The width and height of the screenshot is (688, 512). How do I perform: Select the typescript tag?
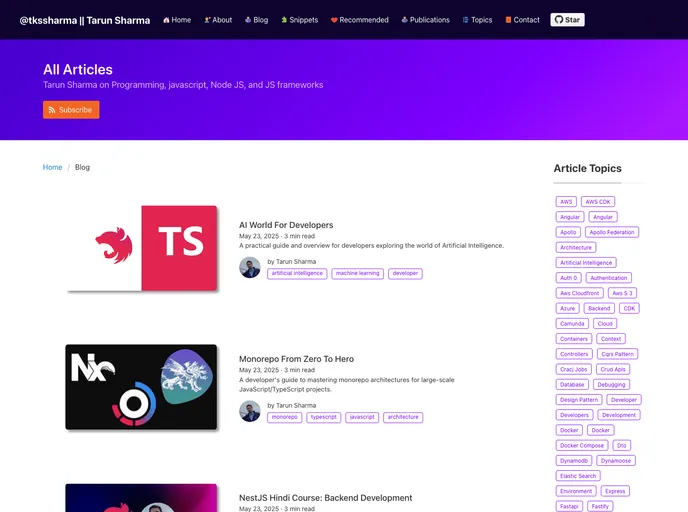point(323,417)
